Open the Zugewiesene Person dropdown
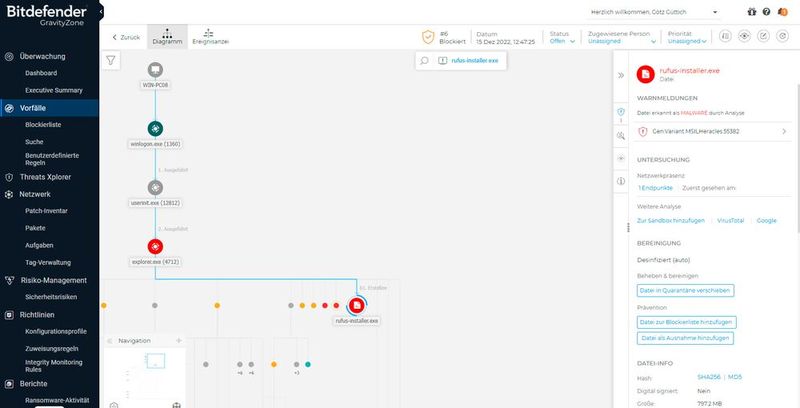Screen dimensions: 800x408 point(622,41)
